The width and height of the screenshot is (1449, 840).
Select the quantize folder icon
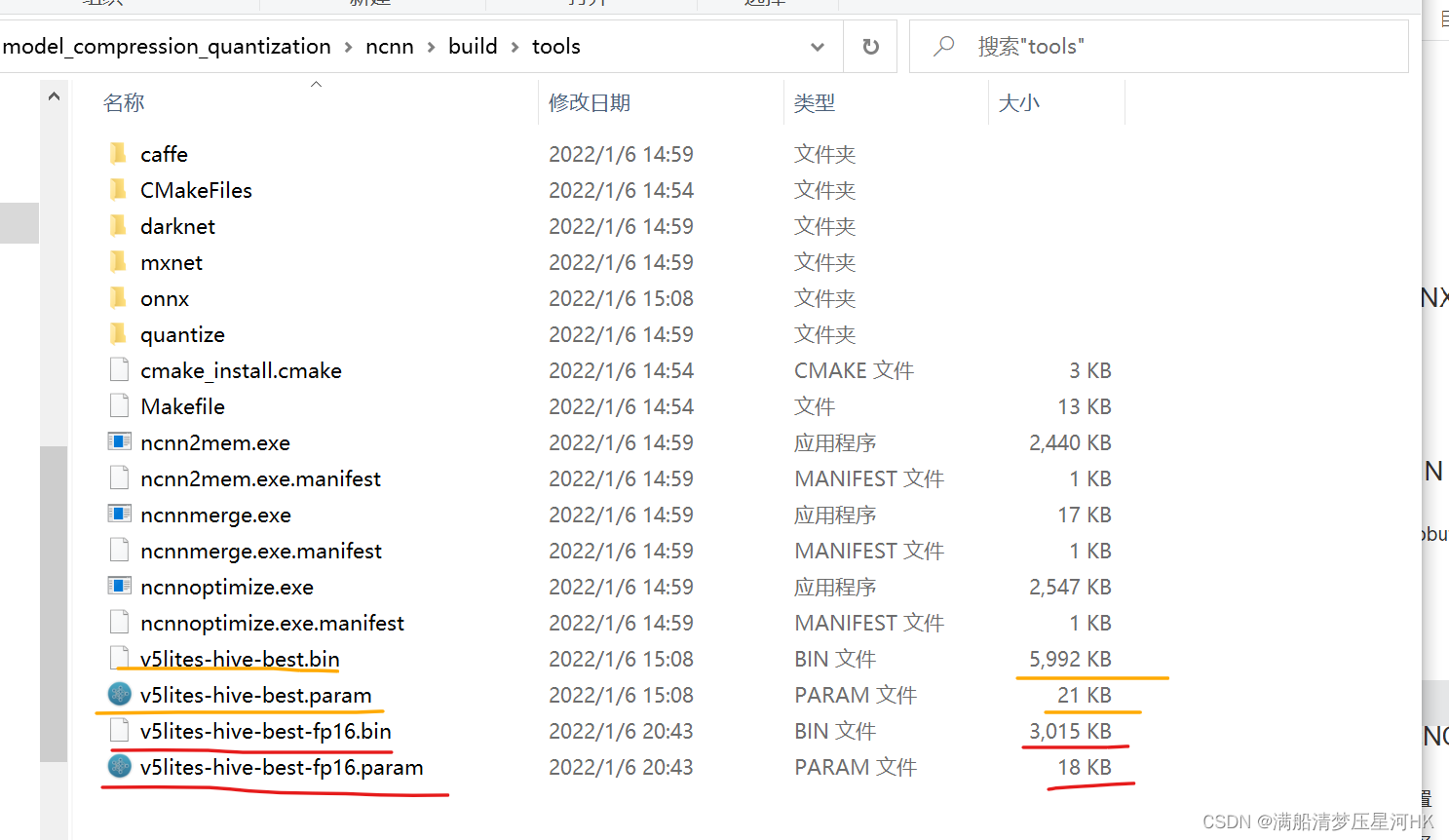click(118, 334)
